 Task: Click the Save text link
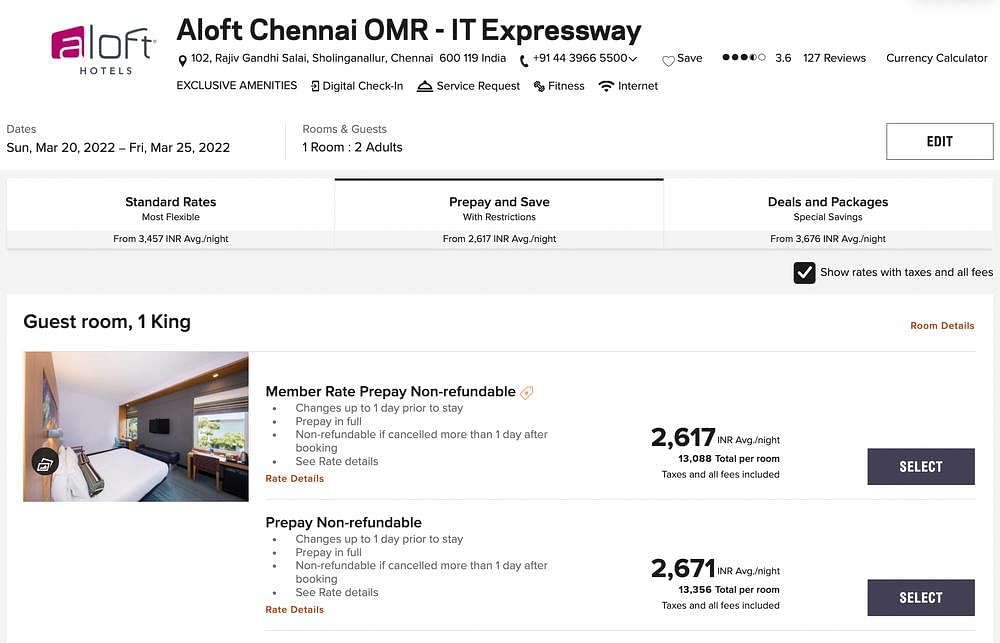pyautogui.click(x=689, y=58)
